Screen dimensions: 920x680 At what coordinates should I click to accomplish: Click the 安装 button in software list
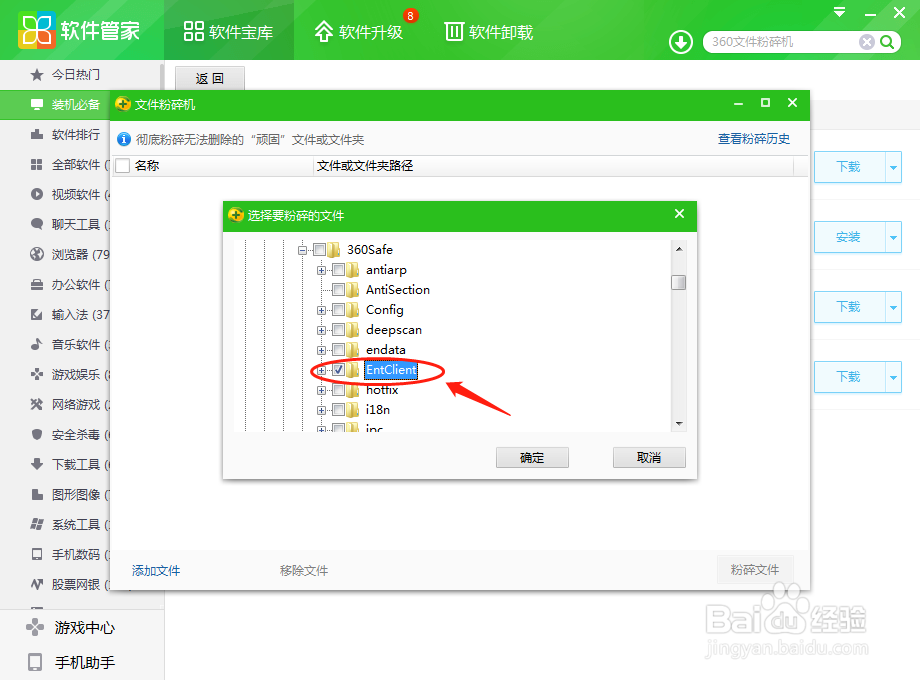coord(848,237)
